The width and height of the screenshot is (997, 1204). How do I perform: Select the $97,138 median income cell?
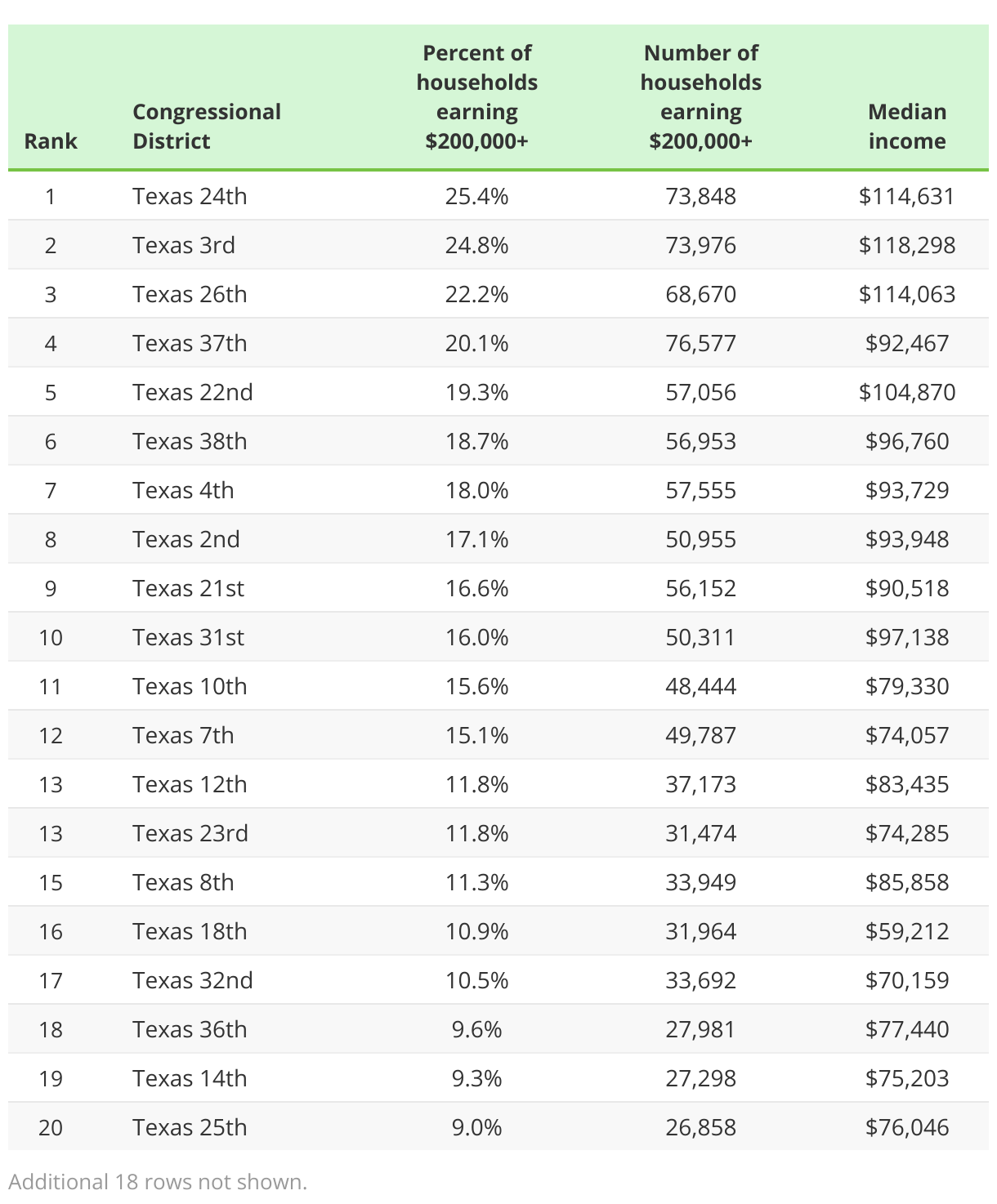[906, 637]
